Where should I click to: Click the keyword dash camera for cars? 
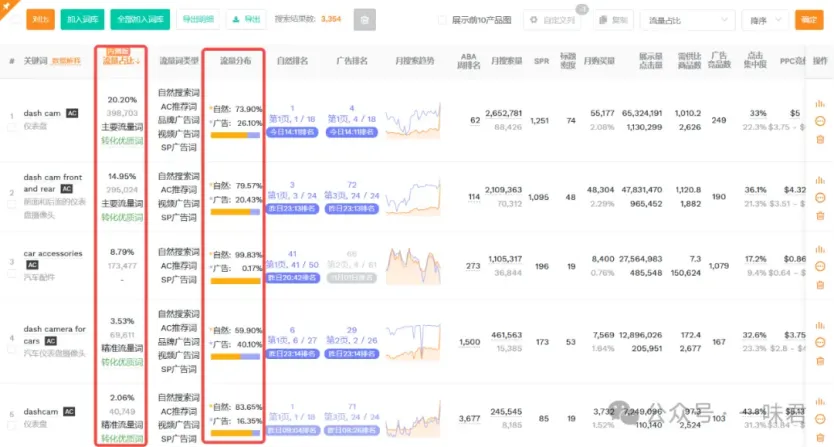coord(54,335)
